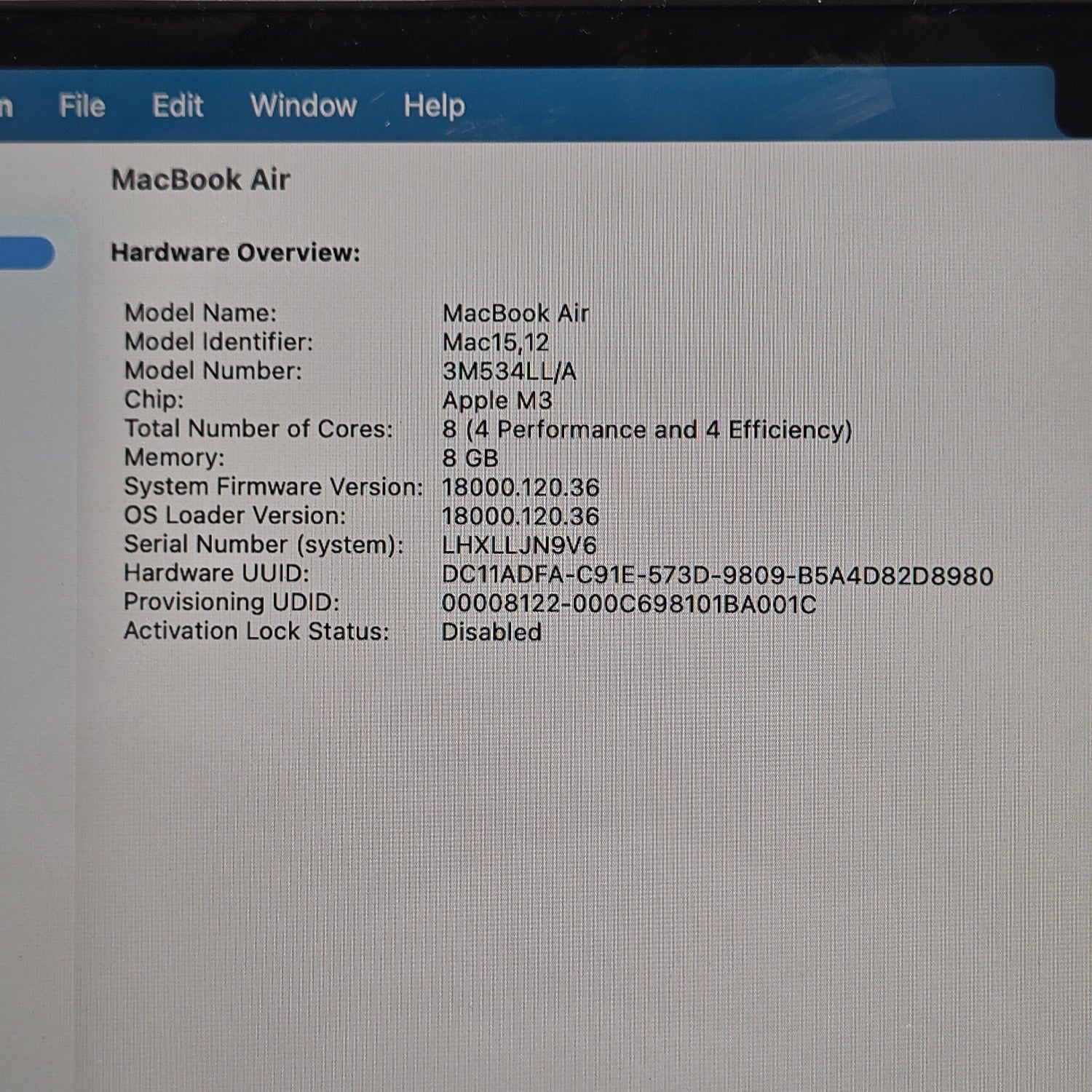Click the Model Identifier label

coord(218,342)
